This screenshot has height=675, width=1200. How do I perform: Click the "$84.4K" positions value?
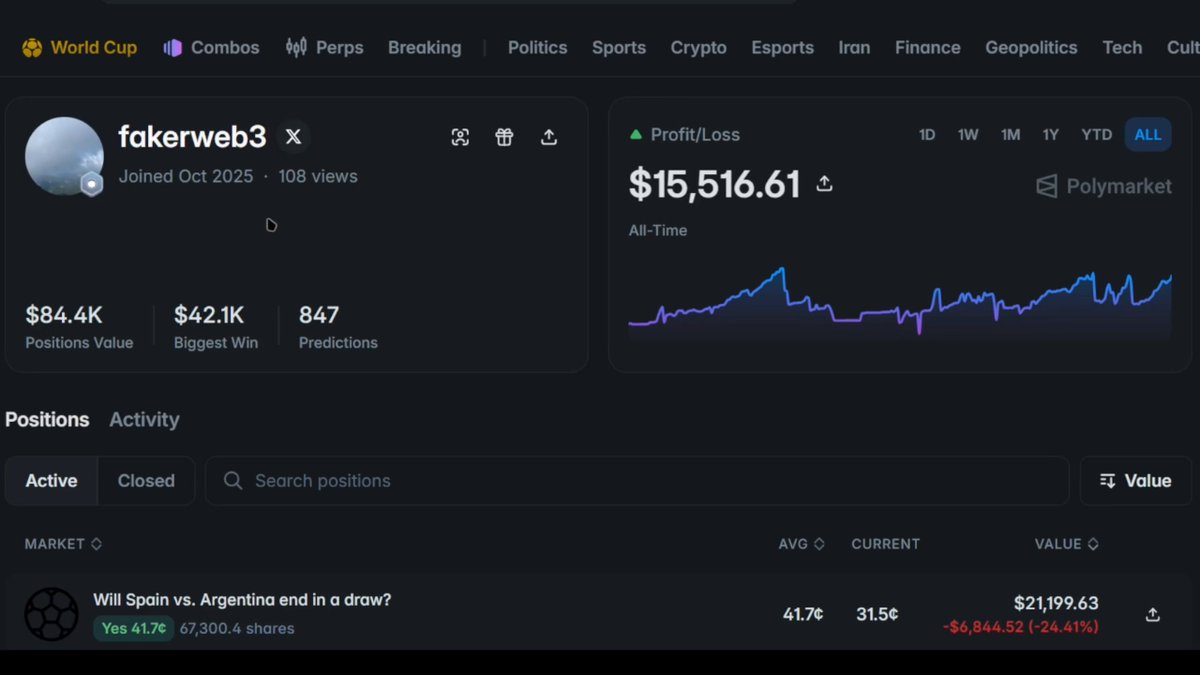point(64,315)
